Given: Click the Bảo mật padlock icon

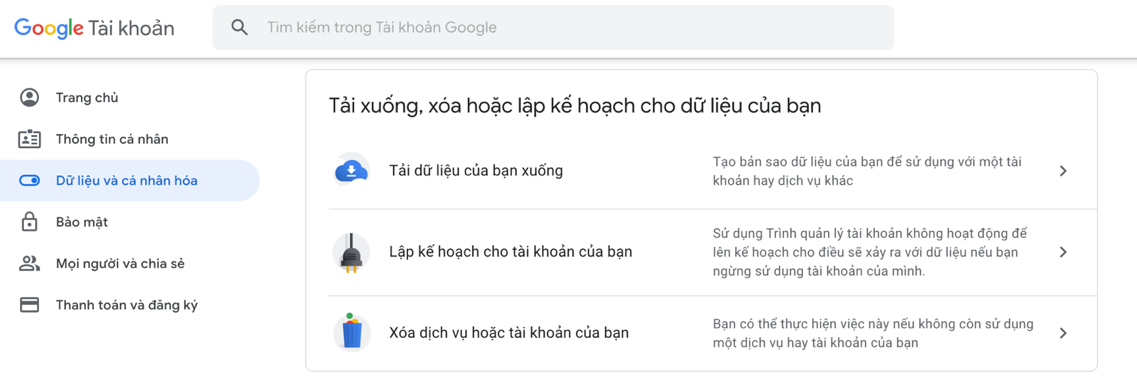Looking at the screenshot, I should (29, 222).
